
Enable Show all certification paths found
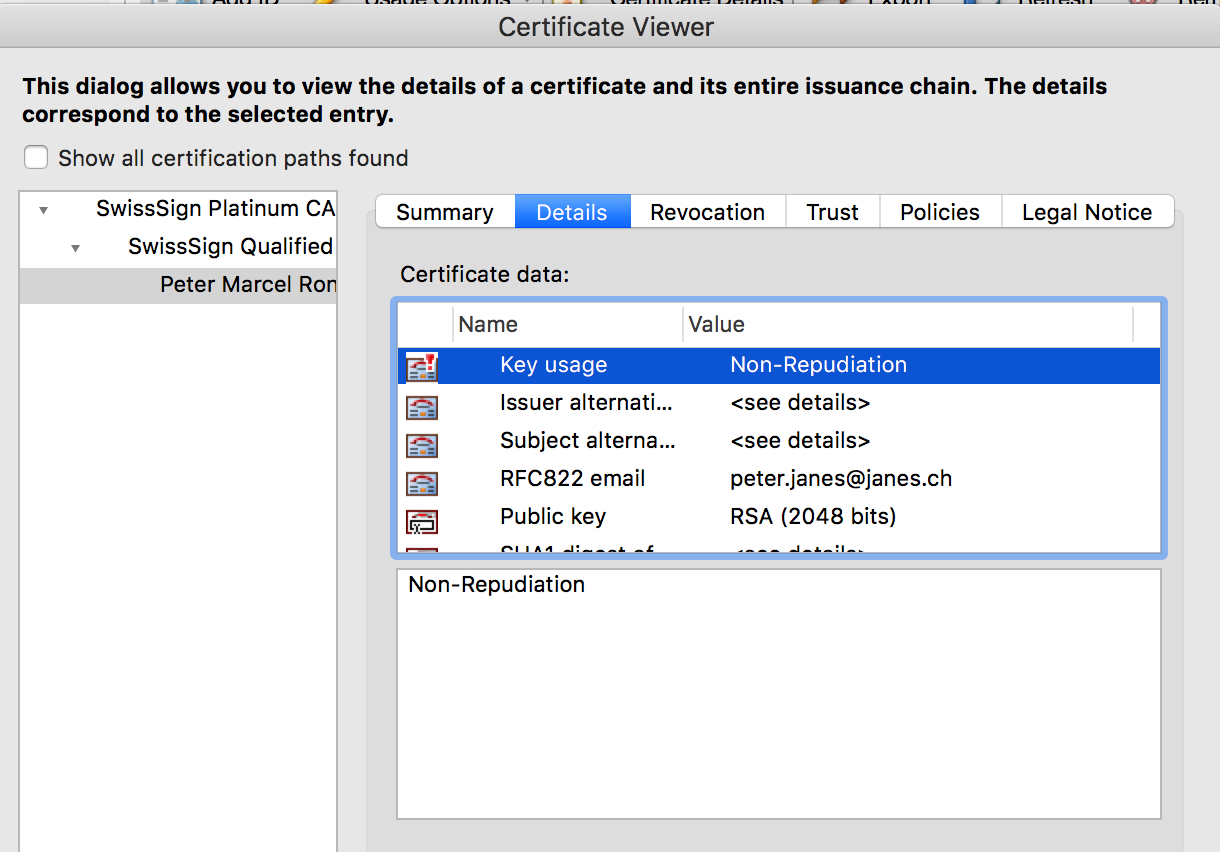tap(36, 158)
